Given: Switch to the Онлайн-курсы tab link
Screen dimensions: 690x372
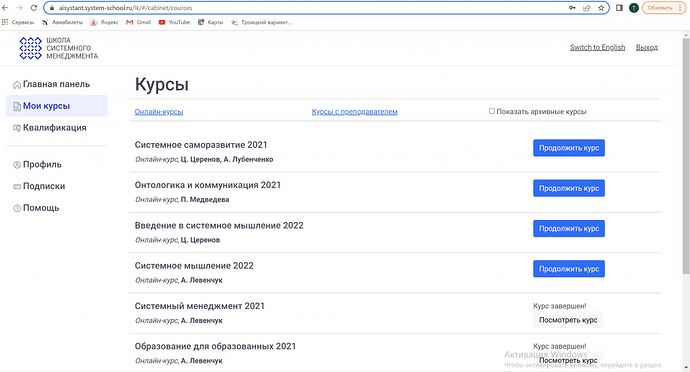Looking at the screenshot, I should 159,112.
